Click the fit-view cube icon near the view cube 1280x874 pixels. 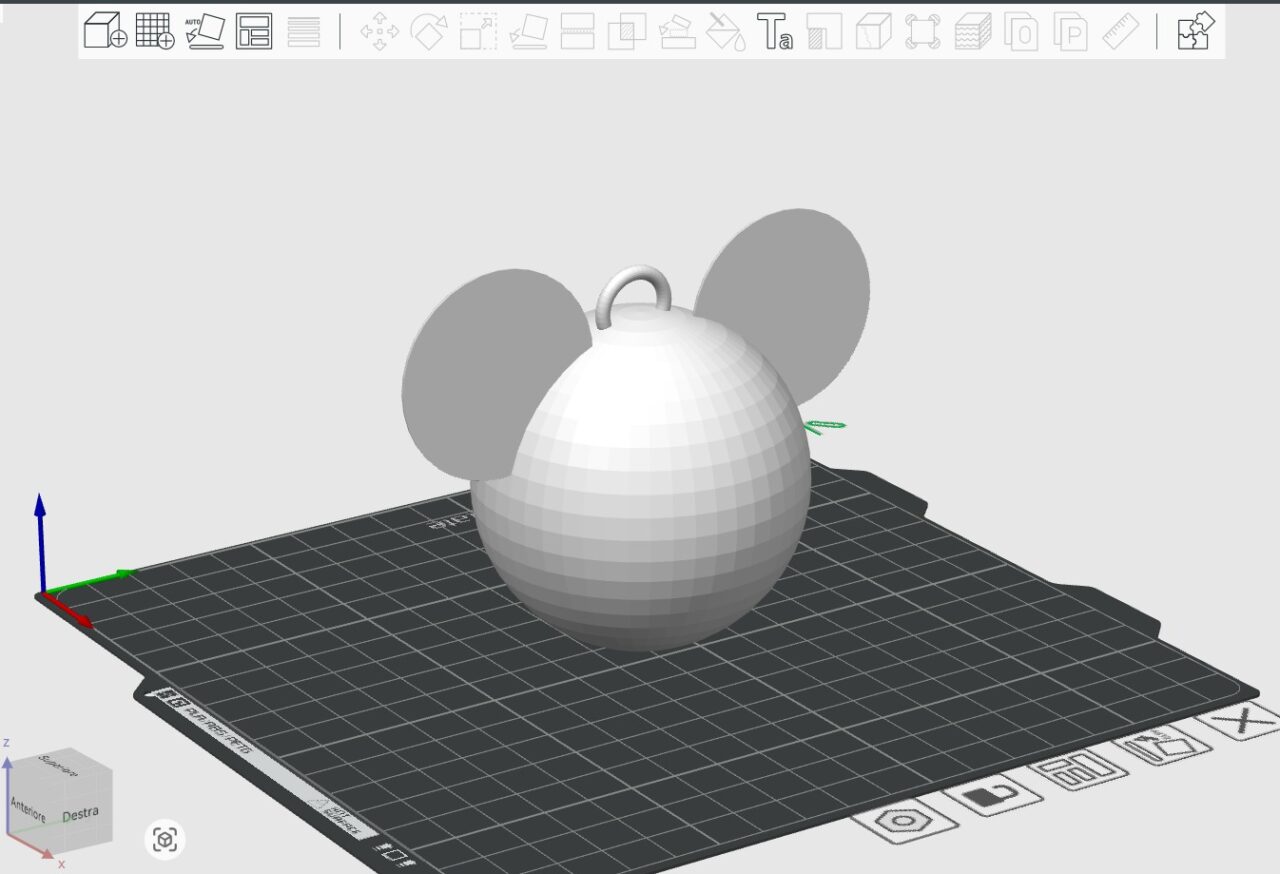point(166,839)
